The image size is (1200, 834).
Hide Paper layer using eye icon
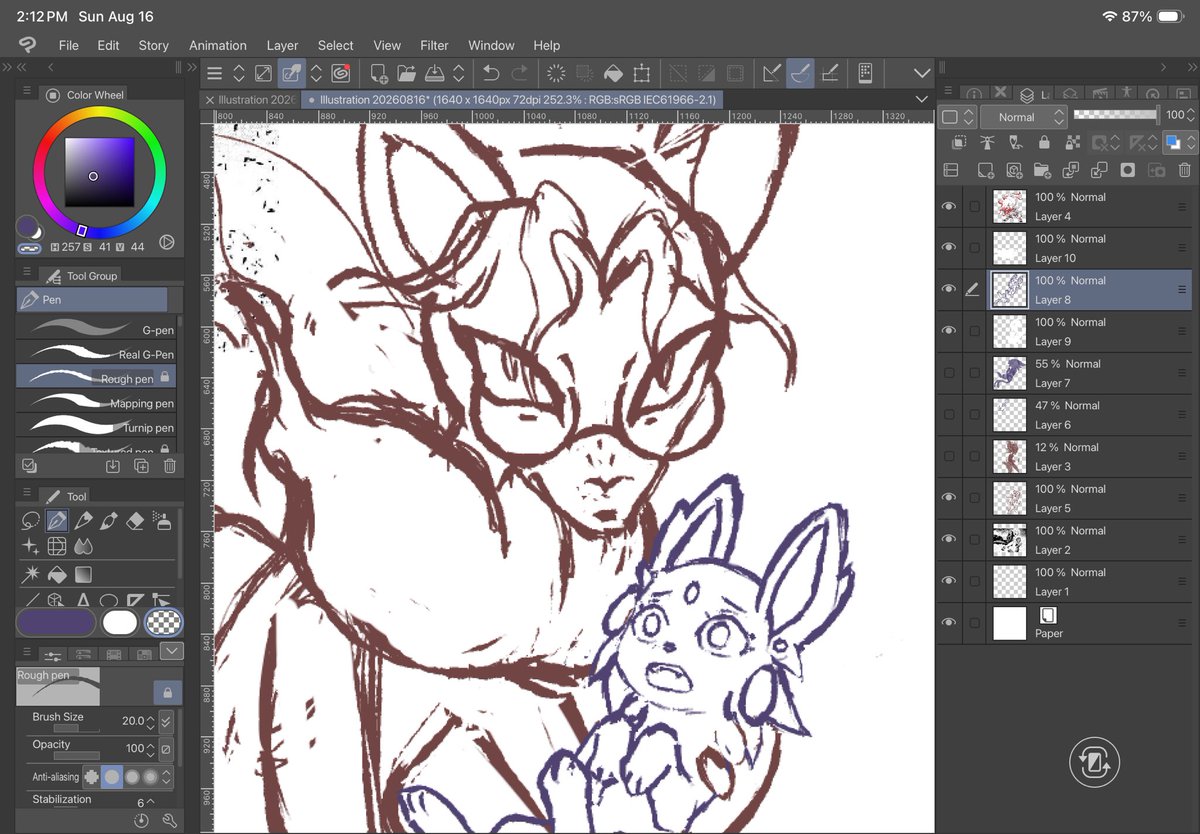click(x=949, y=623)
